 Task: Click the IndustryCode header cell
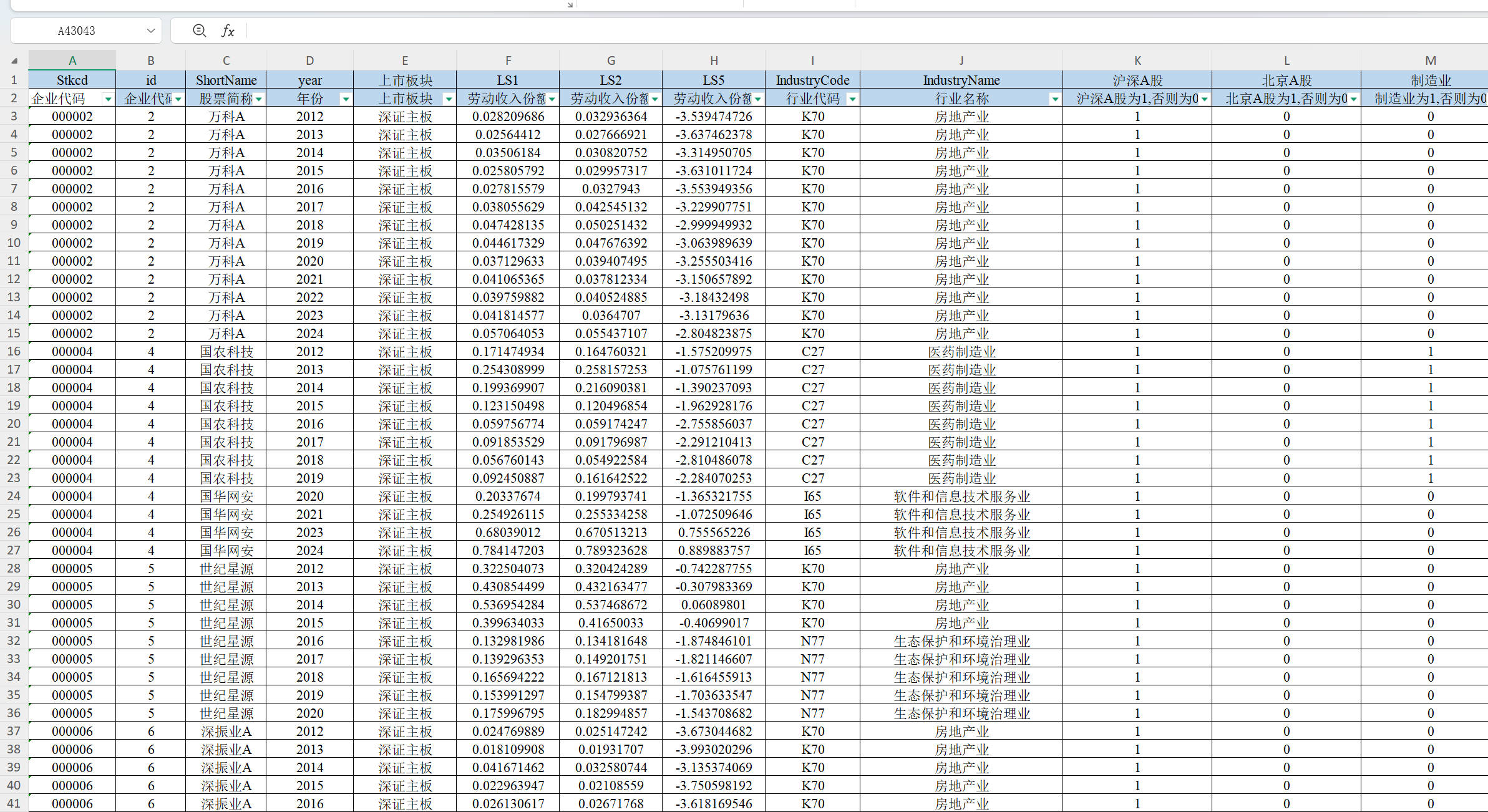pyautogui.click(x=812, y=80)
